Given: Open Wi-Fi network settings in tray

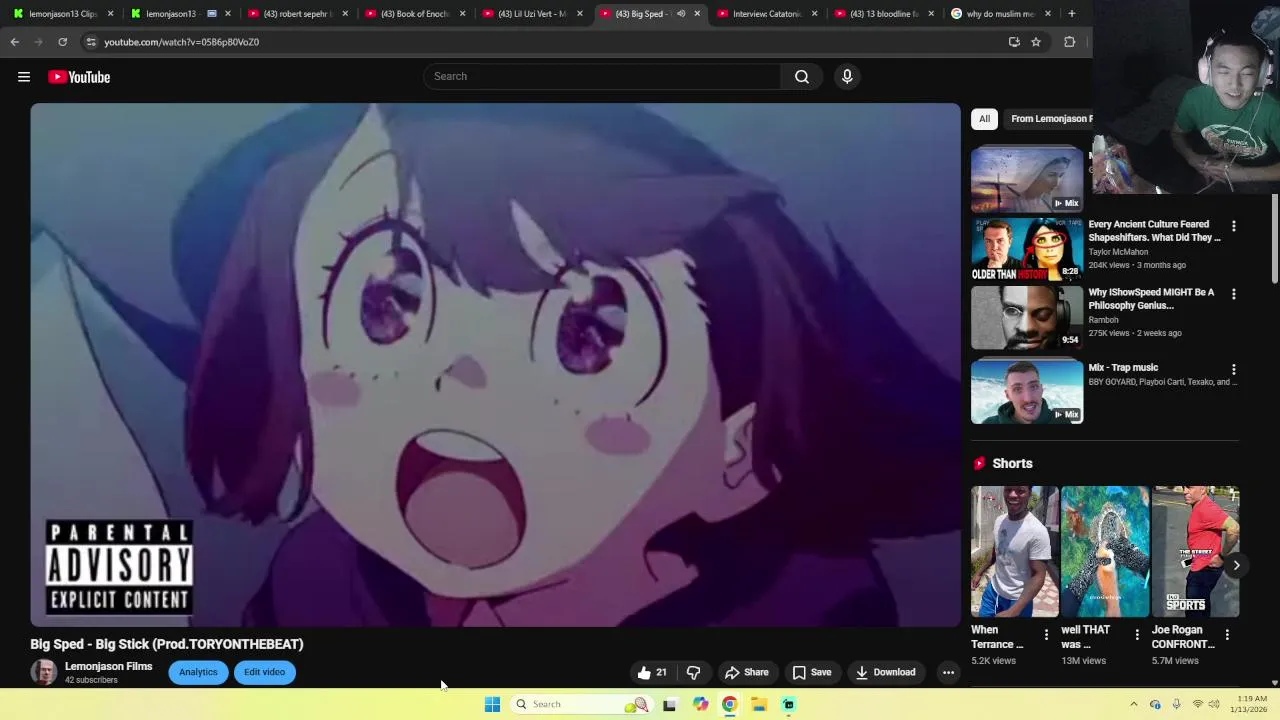Looking at the screenshot, I should (x=1197, y=704).
